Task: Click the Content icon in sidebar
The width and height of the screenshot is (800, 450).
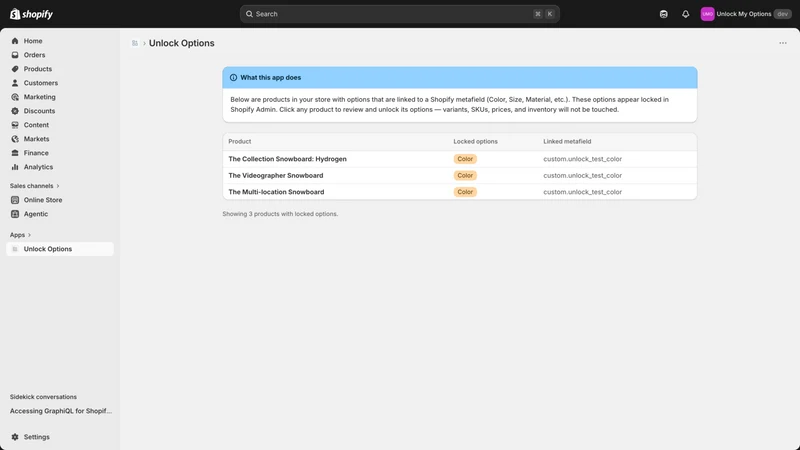Action: point(15,125)
